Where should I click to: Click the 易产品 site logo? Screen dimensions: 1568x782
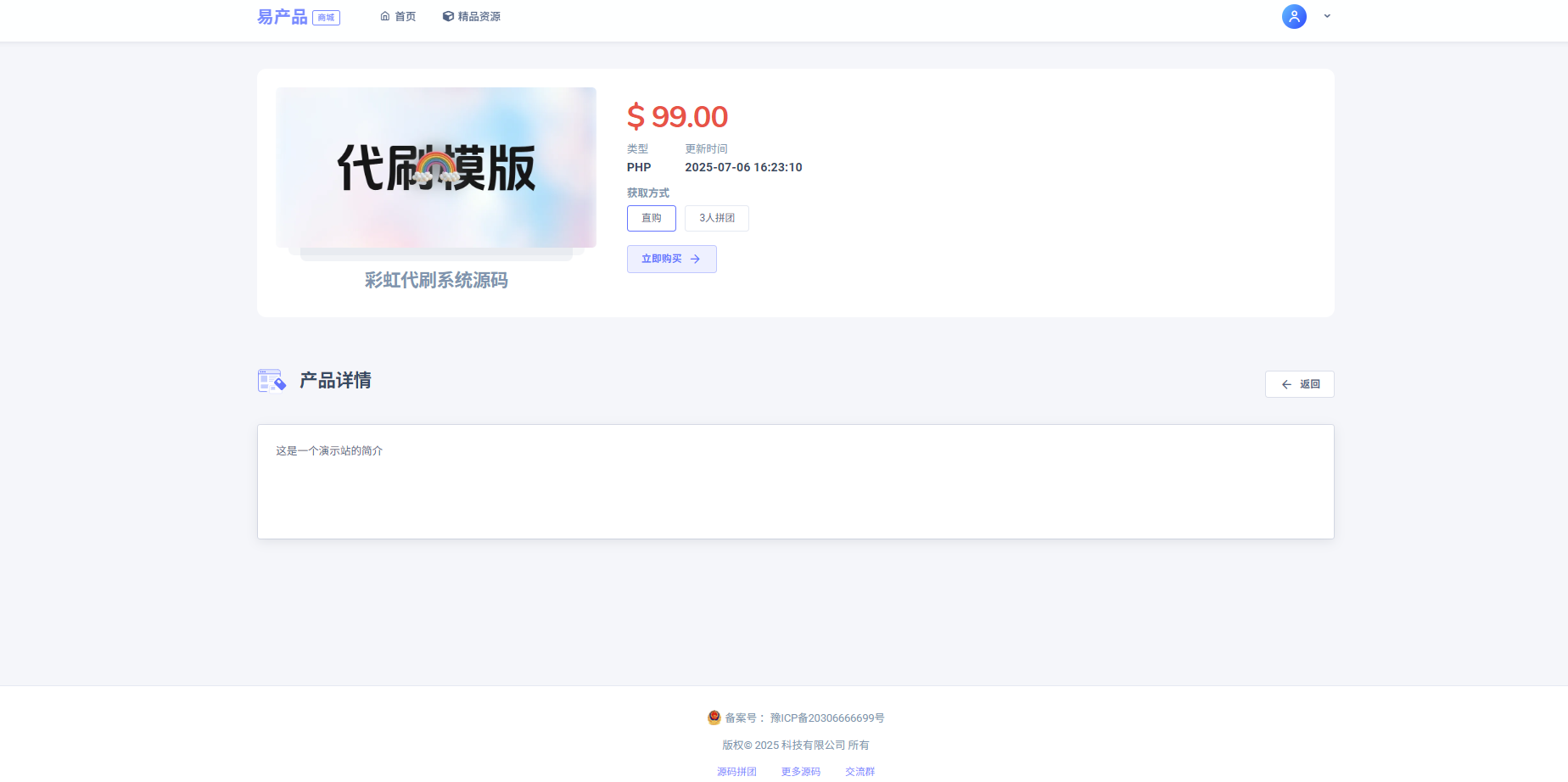(282, 17)
